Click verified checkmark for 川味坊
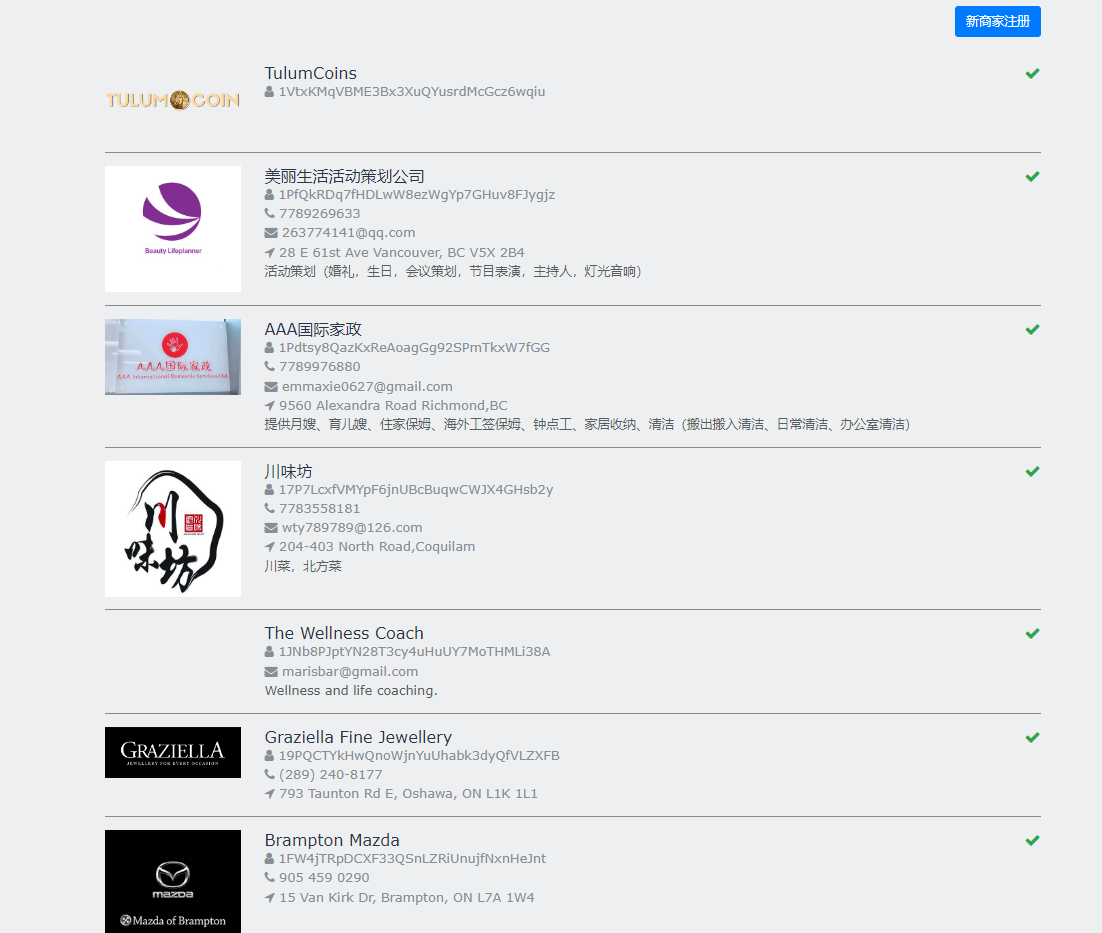 coord(1032,471)
